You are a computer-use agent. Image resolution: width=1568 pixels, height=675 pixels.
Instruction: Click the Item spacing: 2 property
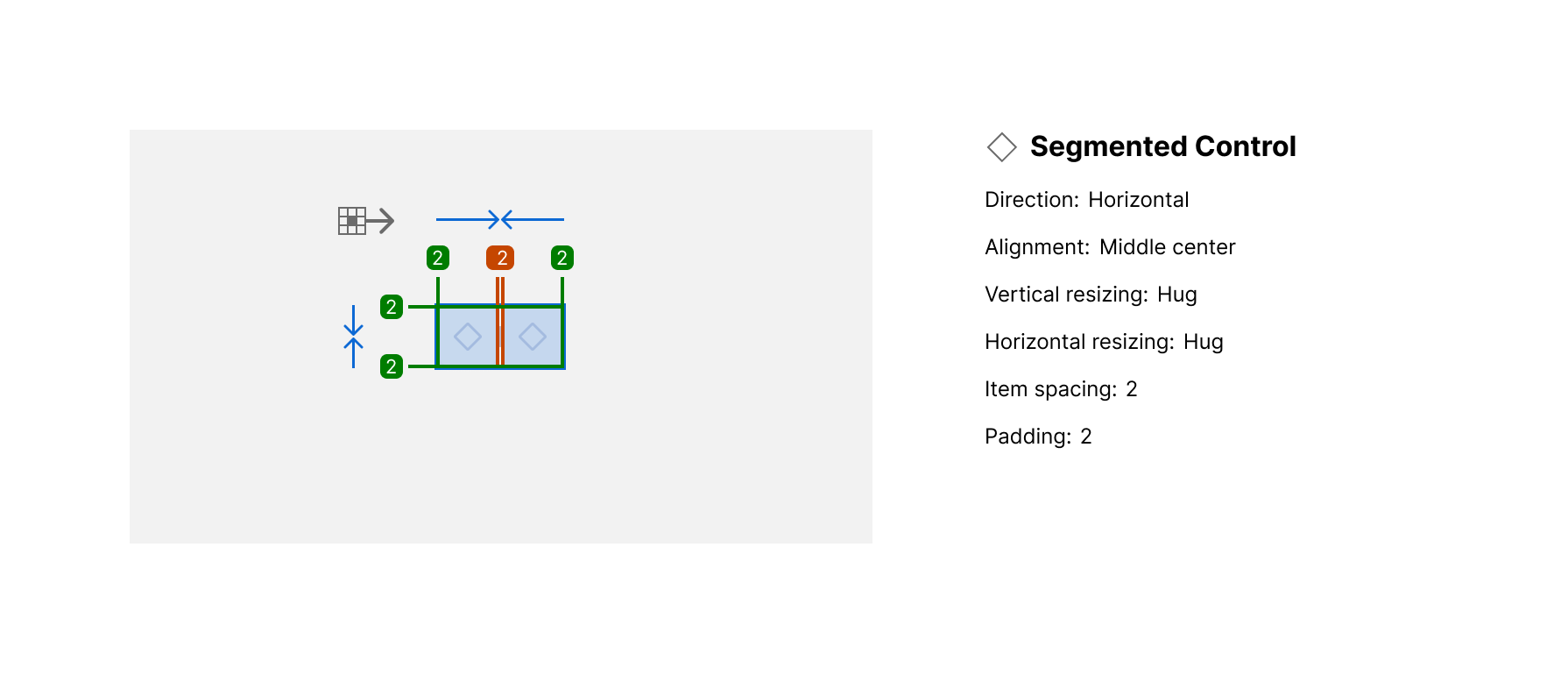pyautogui.click(x=1060, y=389)
